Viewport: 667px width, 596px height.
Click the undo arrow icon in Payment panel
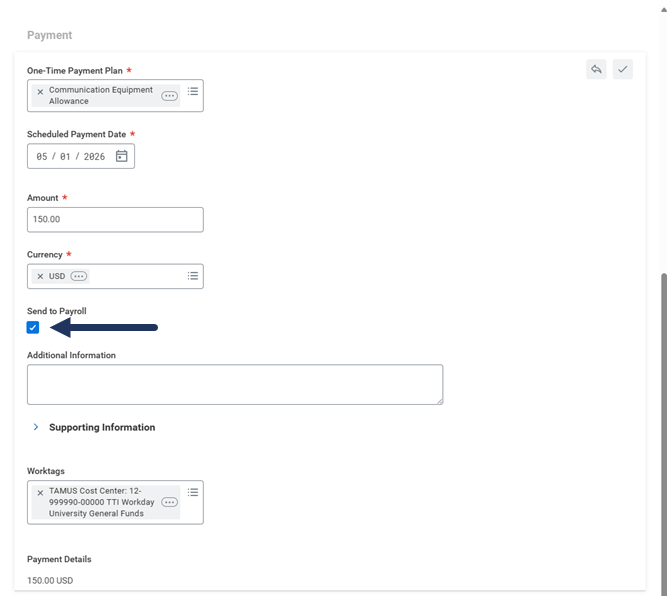point(596,69)
